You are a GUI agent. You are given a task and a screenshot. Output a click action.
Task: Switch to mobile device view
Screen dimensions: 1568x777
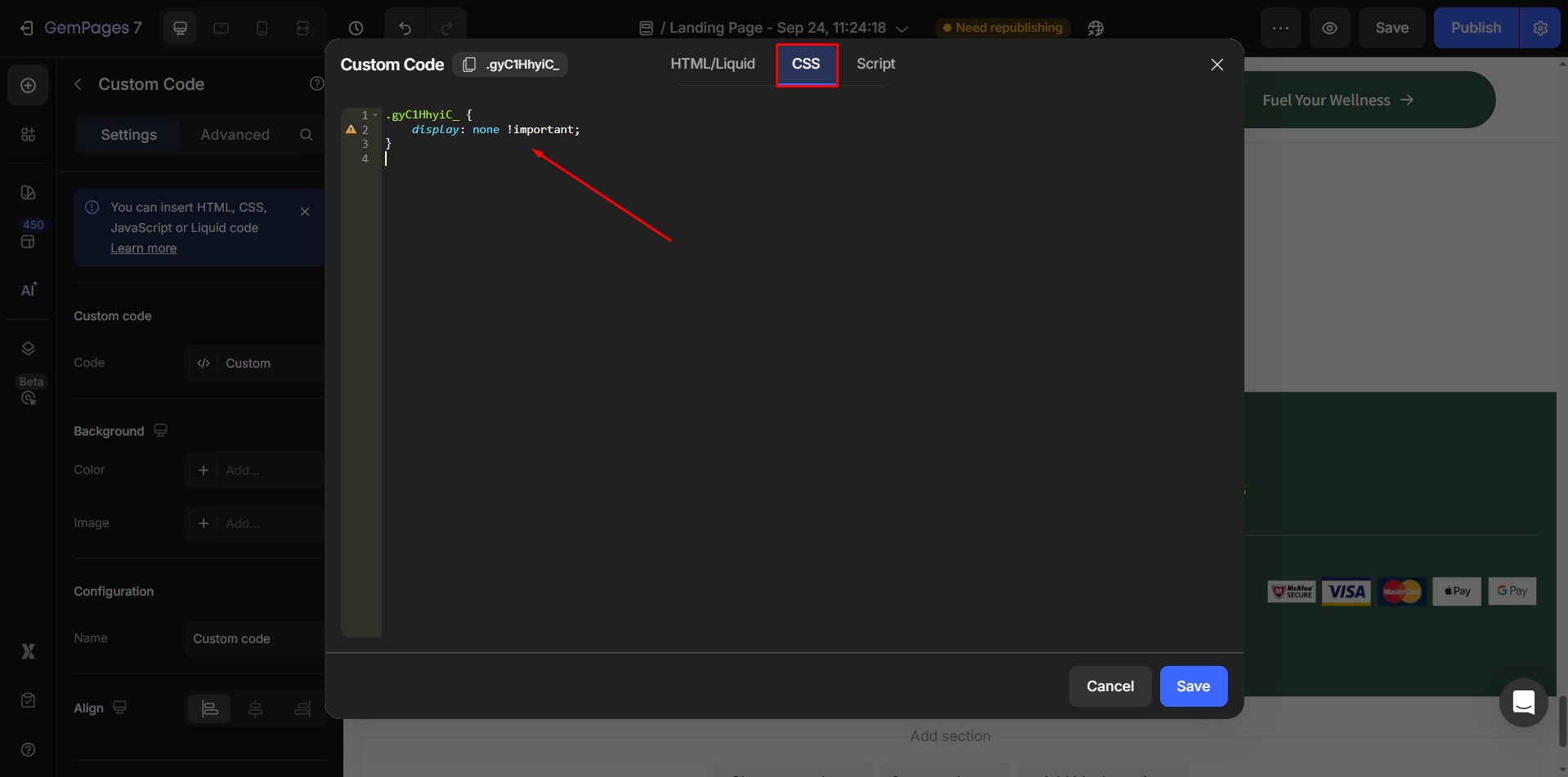262,28
